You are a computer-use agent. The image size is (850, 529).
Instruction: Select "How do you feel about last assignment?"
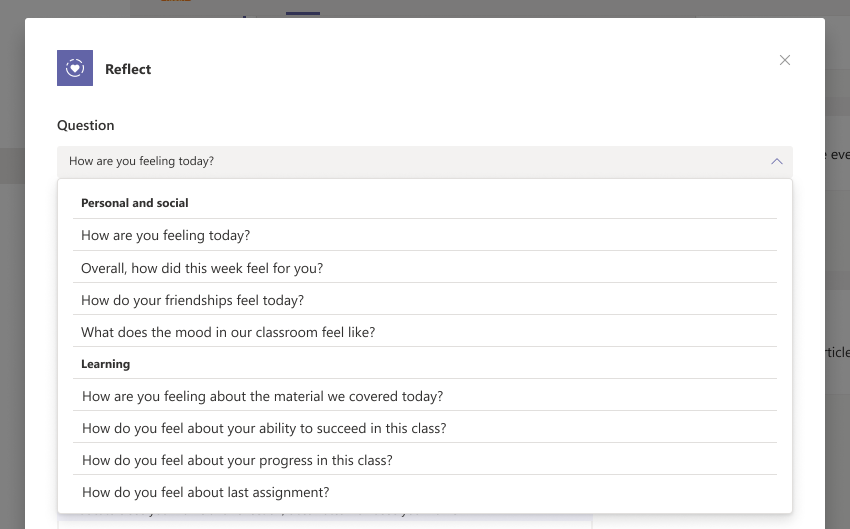[x=205, y=492]
